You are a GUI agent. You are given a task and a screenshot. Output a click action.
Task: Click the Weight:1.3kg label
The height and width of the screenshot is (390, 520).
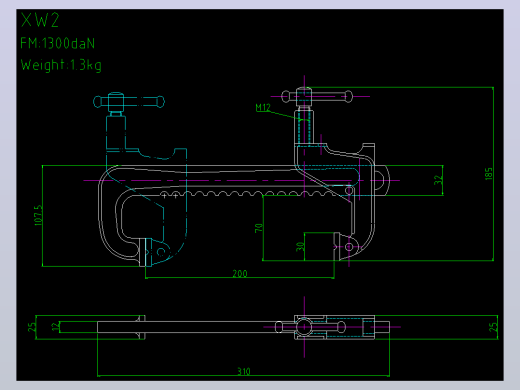coord(61,65)
